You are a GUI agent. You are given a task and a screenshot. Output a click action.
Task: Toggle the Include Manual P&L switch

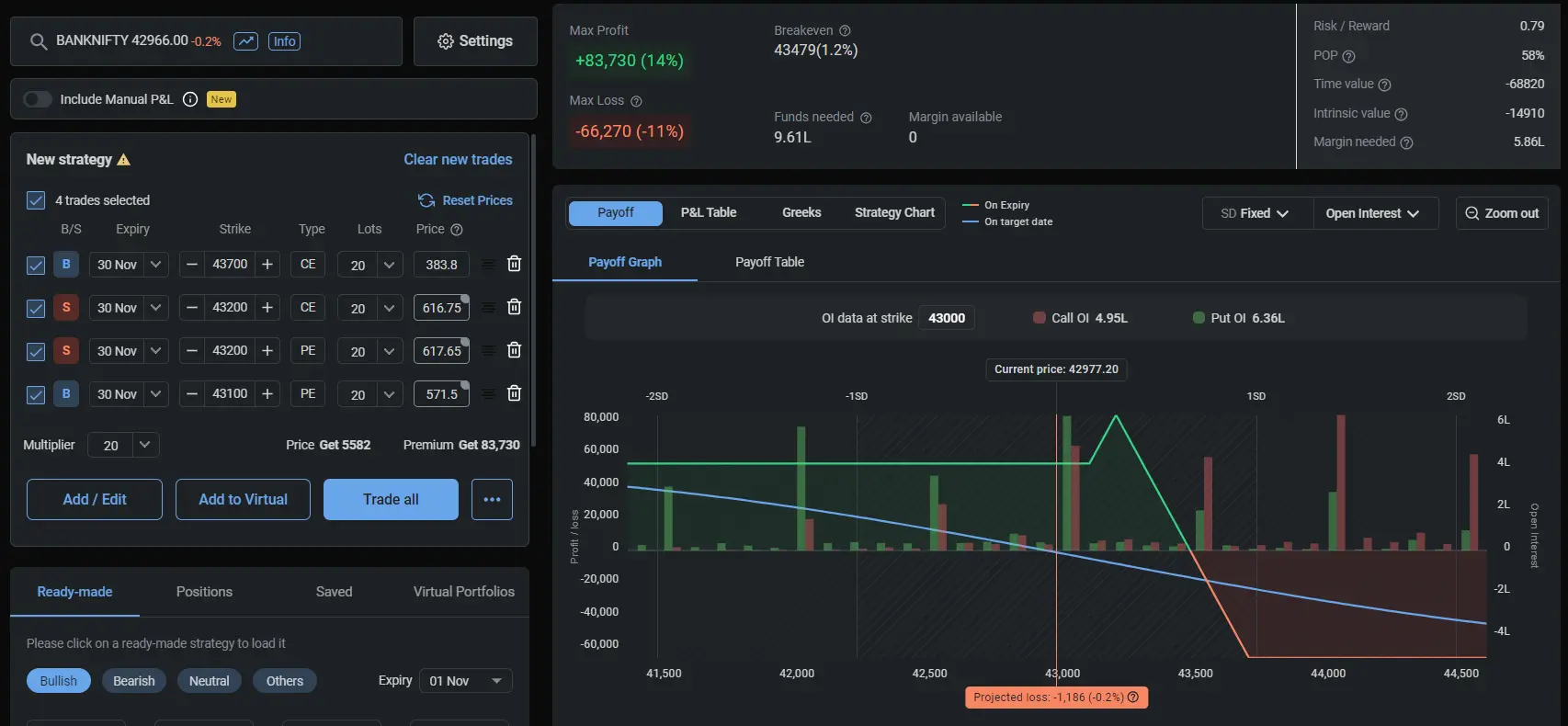[38, 99]
